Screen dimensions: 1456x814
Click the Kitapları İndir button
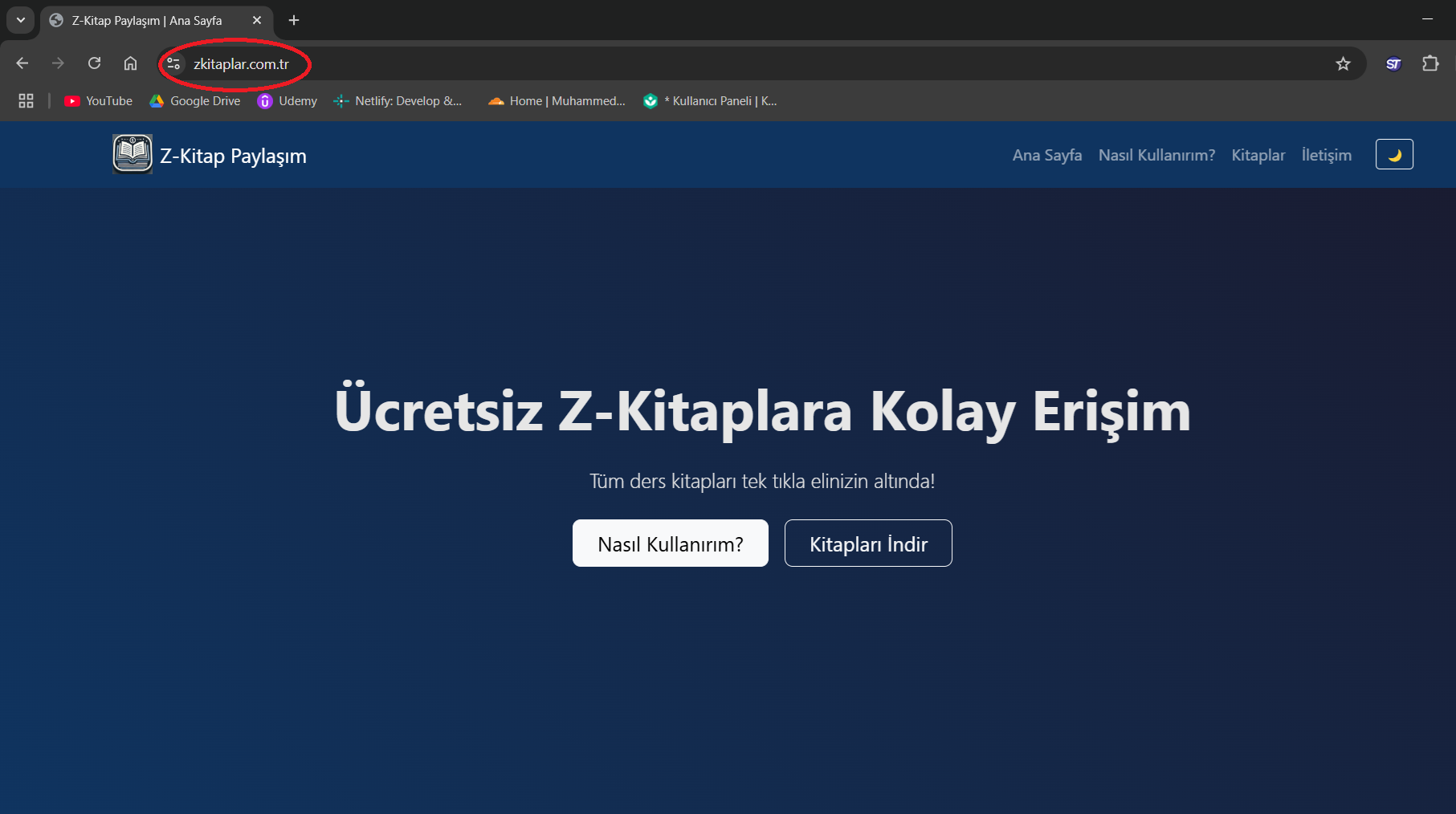click(x=867, y=543)
